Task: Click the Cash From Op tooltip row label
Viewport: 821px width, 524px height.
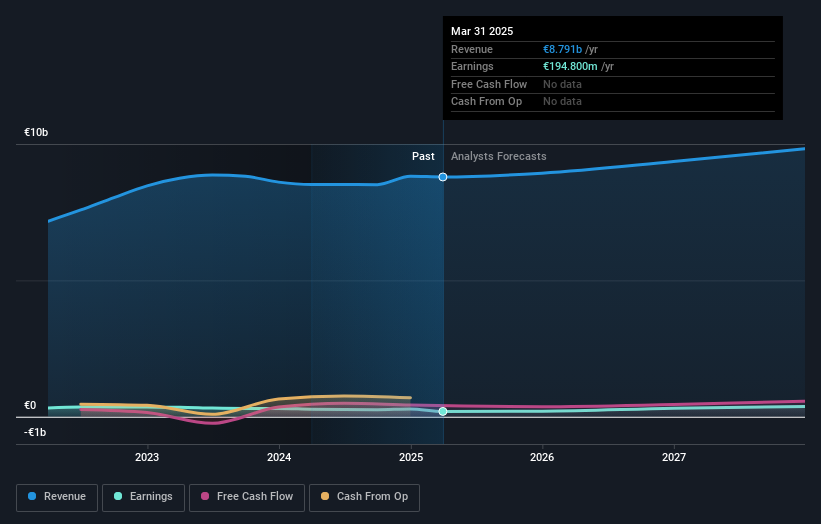Action: click(x=486, y=102)
